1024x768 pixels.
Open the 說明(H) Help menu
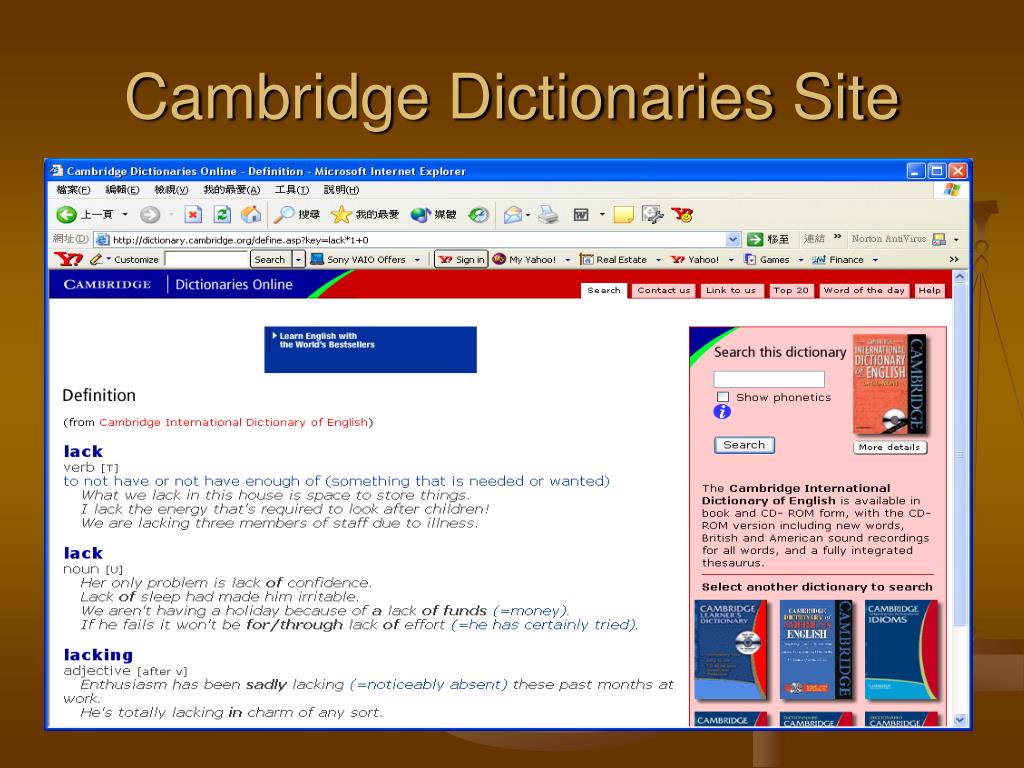[x=342, y=190]
